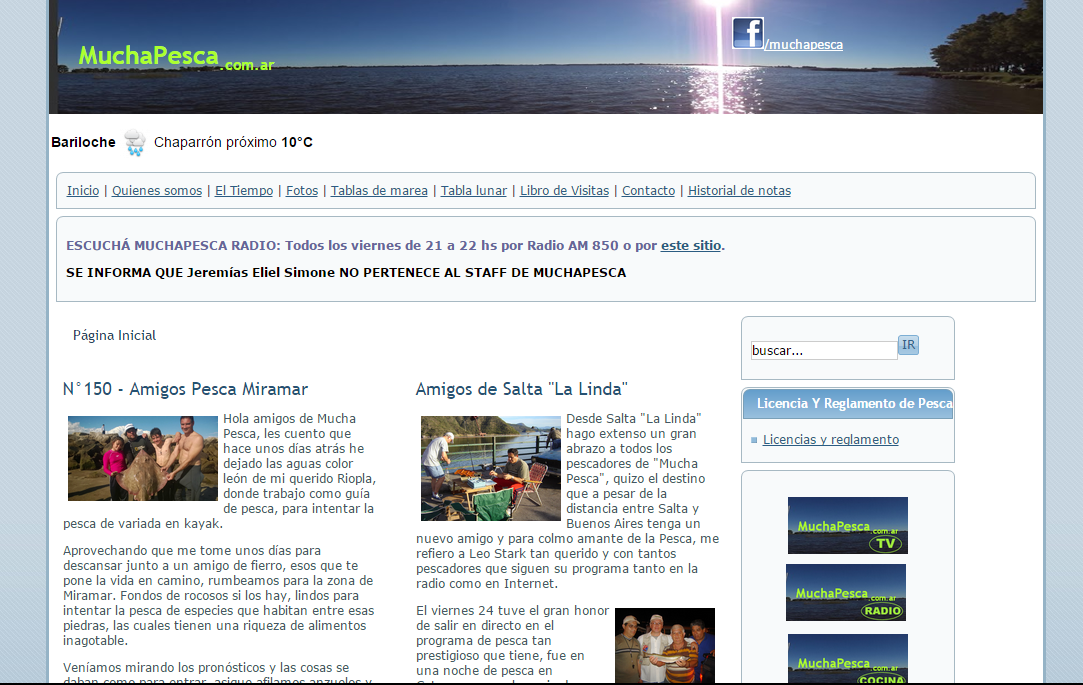Click the 'buscar...' search field
This screenshot has width=1083, height=685.
click(x=824, y=350)
